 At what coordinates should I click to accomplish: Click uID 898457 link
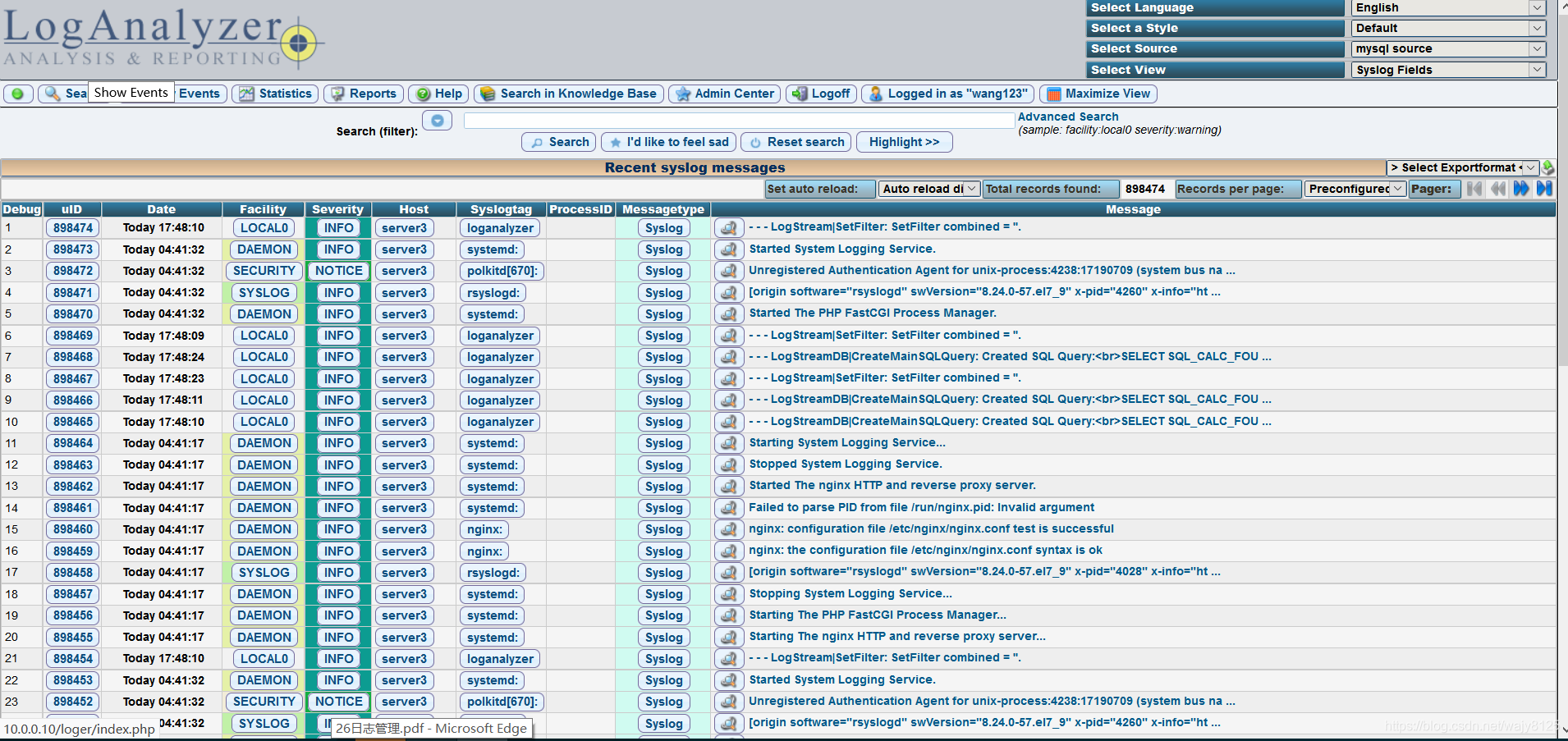73,594
